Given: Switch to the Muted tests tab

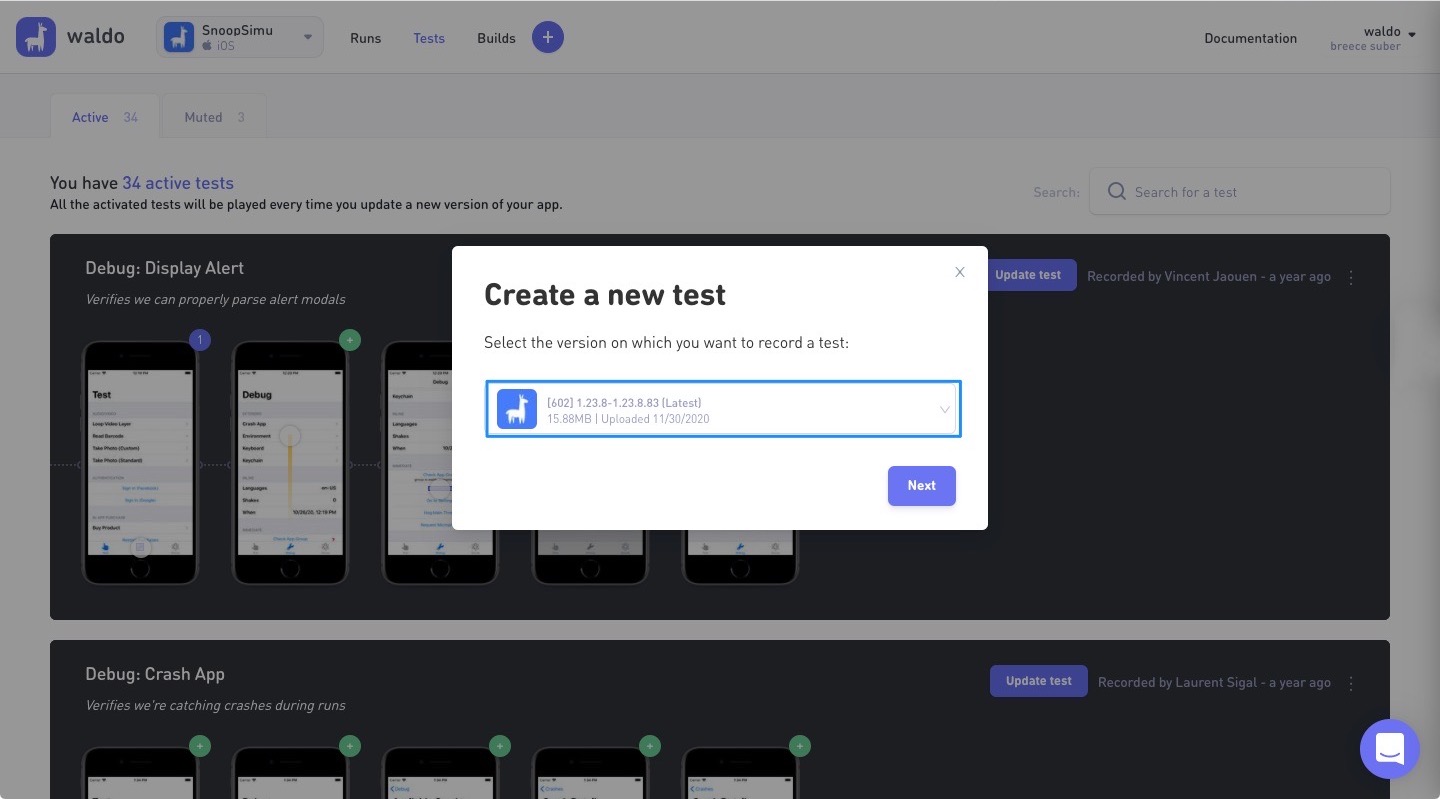Looking at the screenshot, I should [214, 117].
